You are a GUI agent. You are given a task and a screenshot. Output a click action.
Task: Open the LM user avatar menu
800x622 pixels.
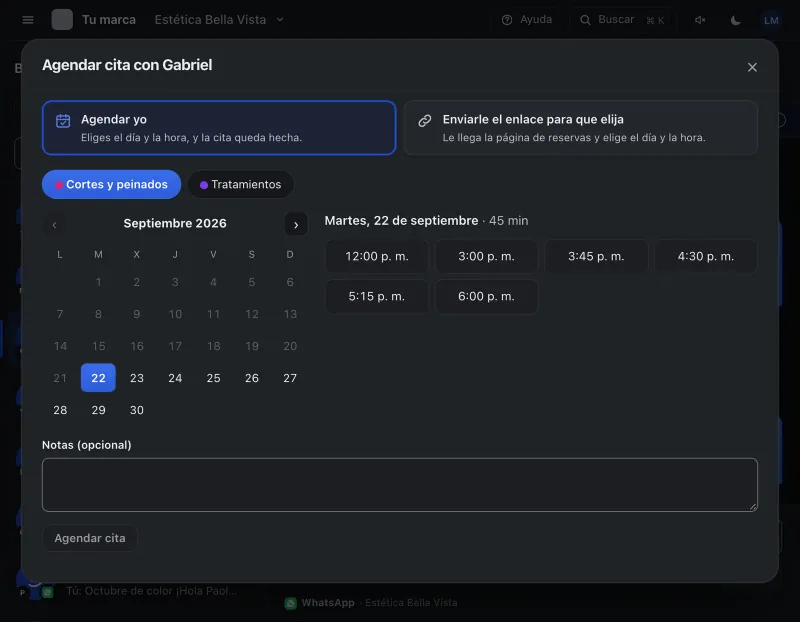pyautogui.click(x=771, y=20)
